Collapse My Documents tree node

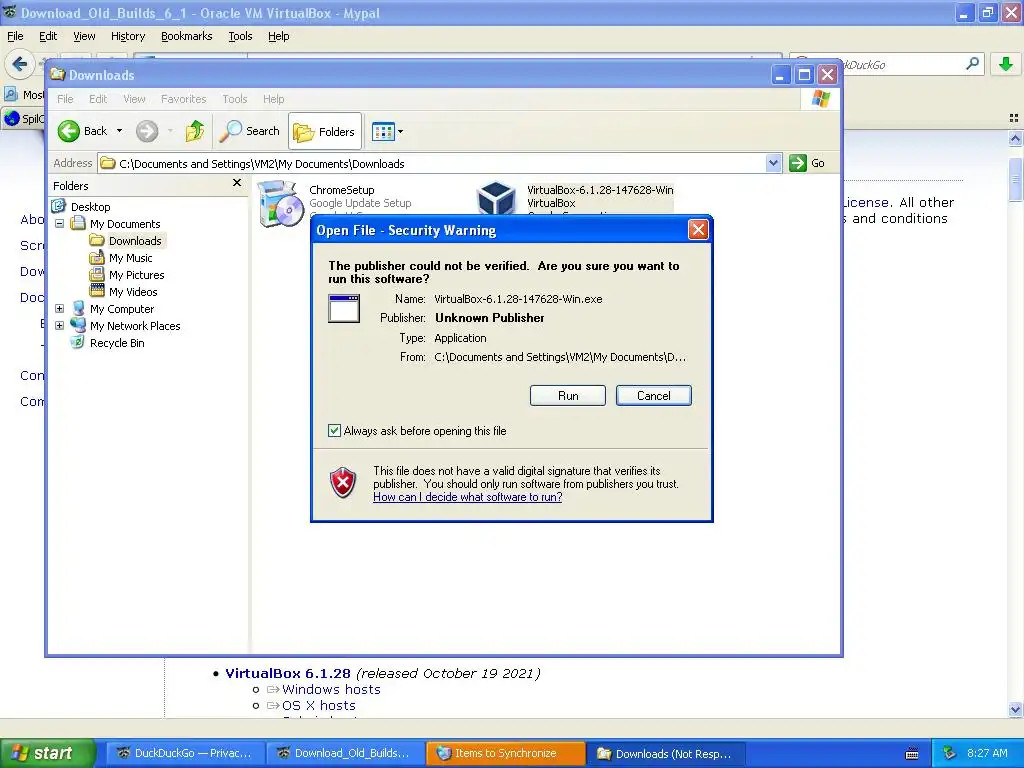(59, 224)
